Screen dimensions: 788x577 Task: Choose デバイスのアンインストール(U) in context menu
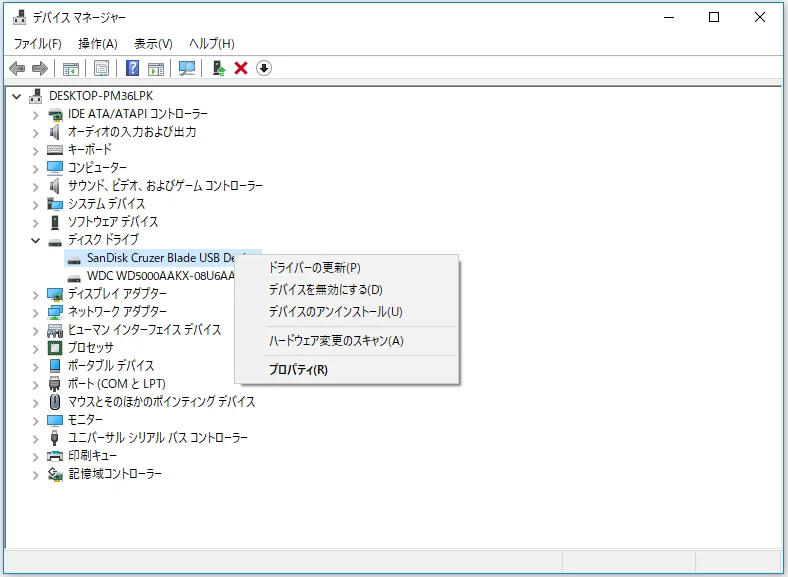pos(335,312)
